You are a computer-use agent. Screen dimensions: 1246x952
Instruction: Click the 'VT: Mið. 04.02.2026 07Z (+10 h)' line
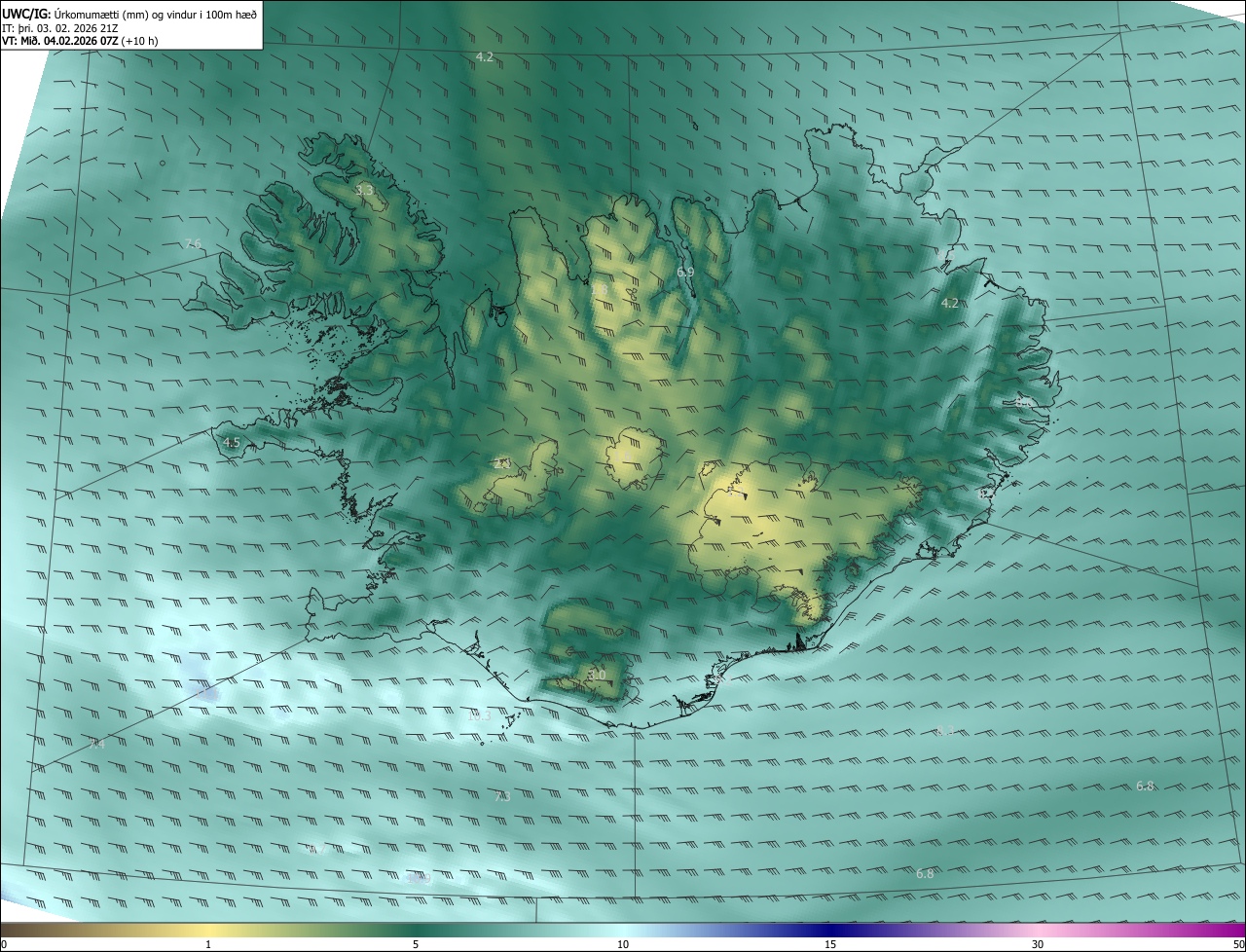[79, 41]
